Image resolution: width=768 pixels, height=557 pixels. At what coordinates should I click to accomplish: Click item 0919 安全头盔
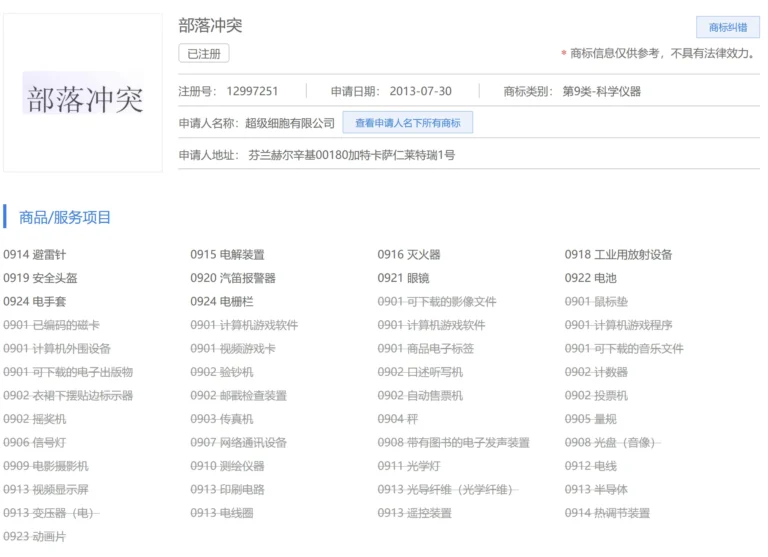click(x=41, y=278)
